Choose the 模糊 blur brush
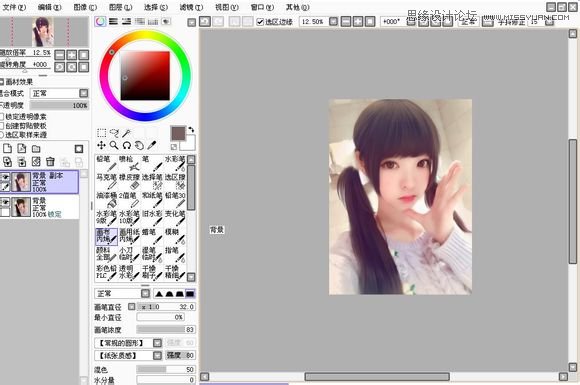Viewport: 580px width, 385px height. pos(175,236)
